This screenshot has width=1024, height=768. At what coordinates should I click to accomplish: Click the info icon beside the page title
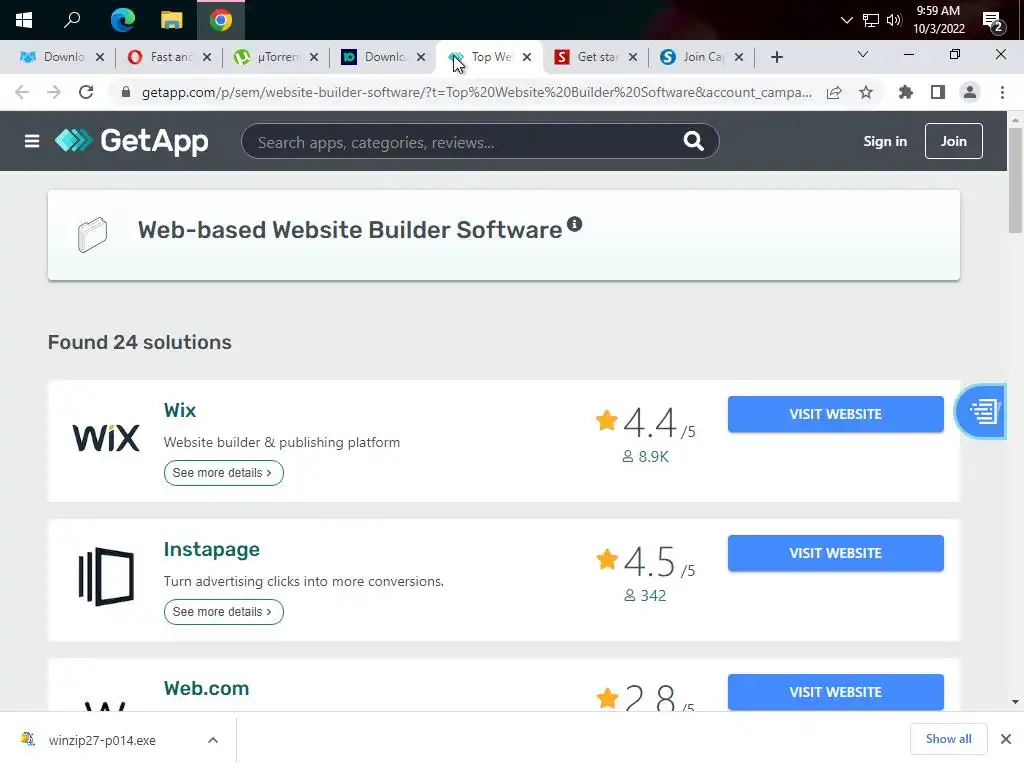(x=575, y=224)
